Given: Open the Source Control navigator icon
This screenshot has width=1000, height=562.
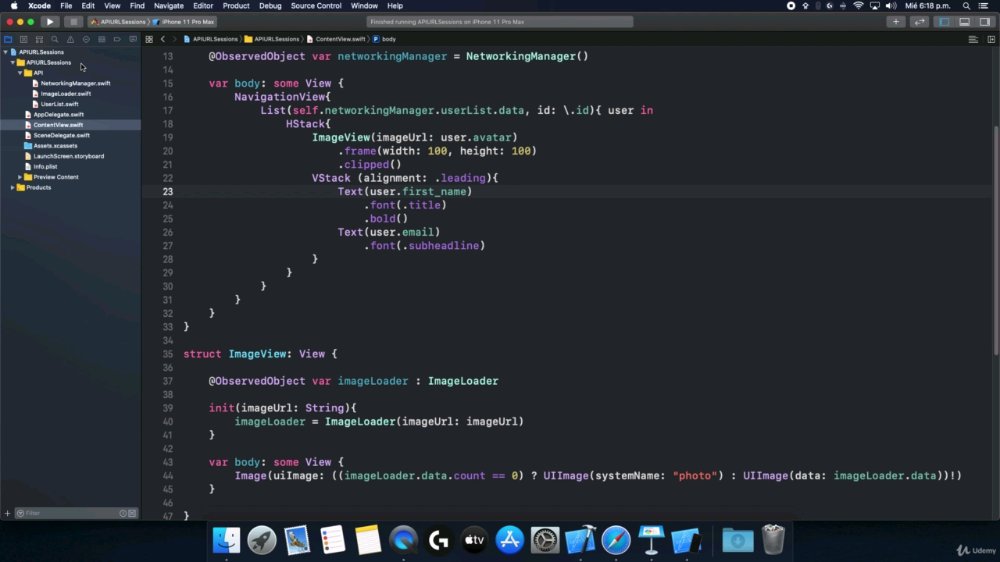Looking at the screenshot, I should pos(24,40).
